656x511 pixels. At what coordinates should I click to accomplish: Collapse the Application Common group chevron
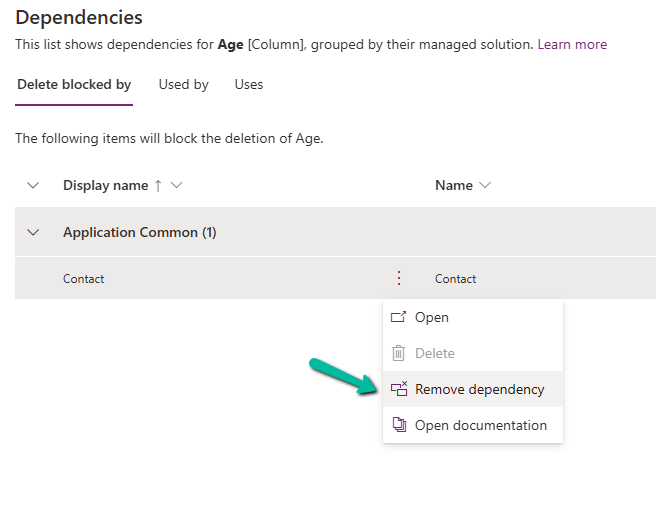click(x=33, y=232)
